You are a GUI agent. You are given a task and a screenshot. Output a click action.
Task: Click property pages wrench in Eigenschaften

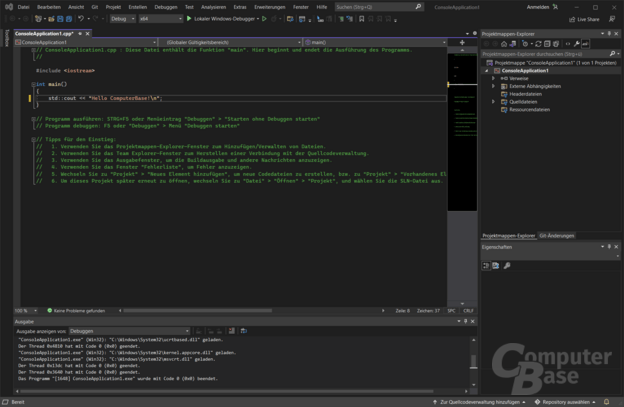507,265
